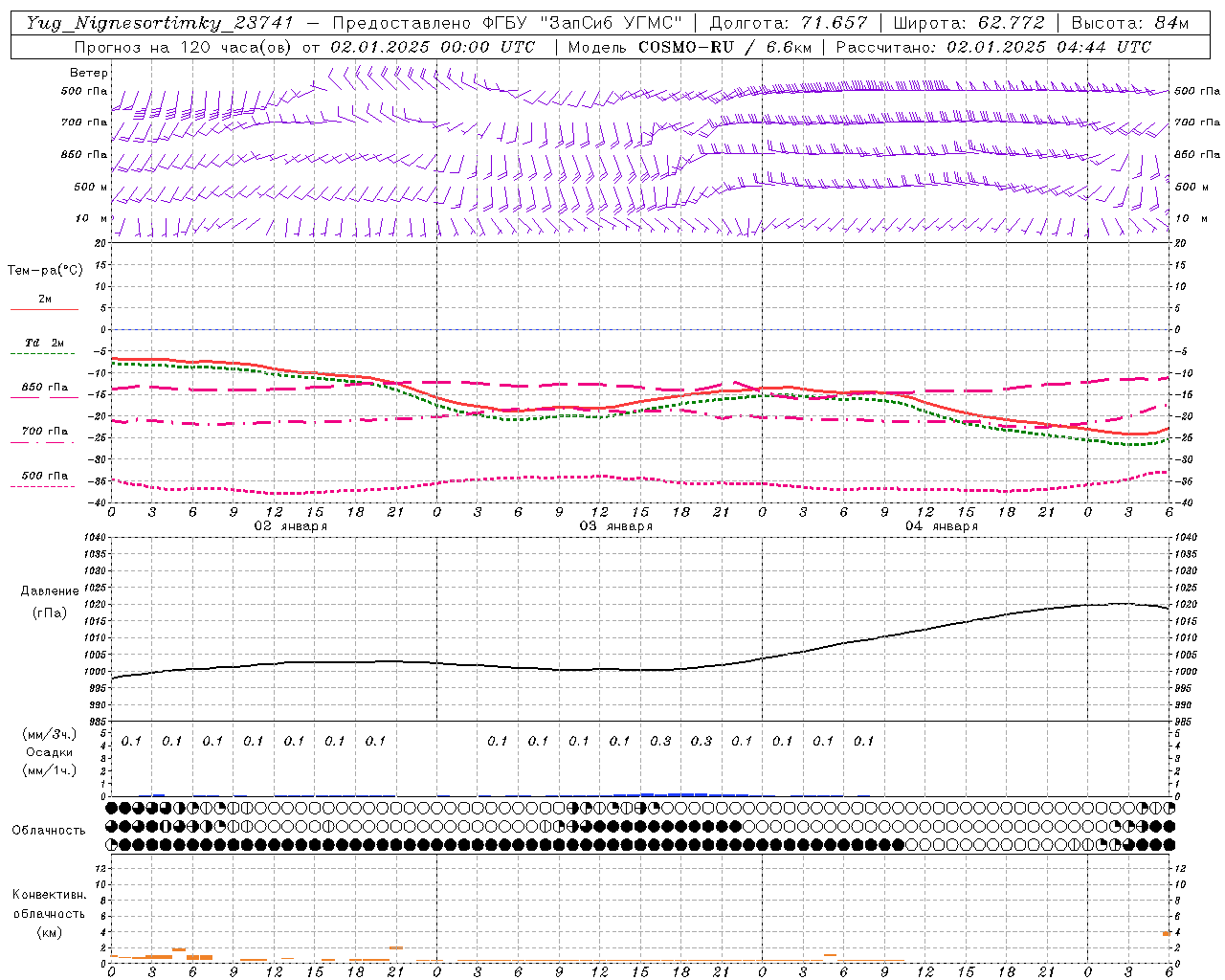Click the Td 2м dew point legend entry

pyautogui.click(x=44, y=343)
